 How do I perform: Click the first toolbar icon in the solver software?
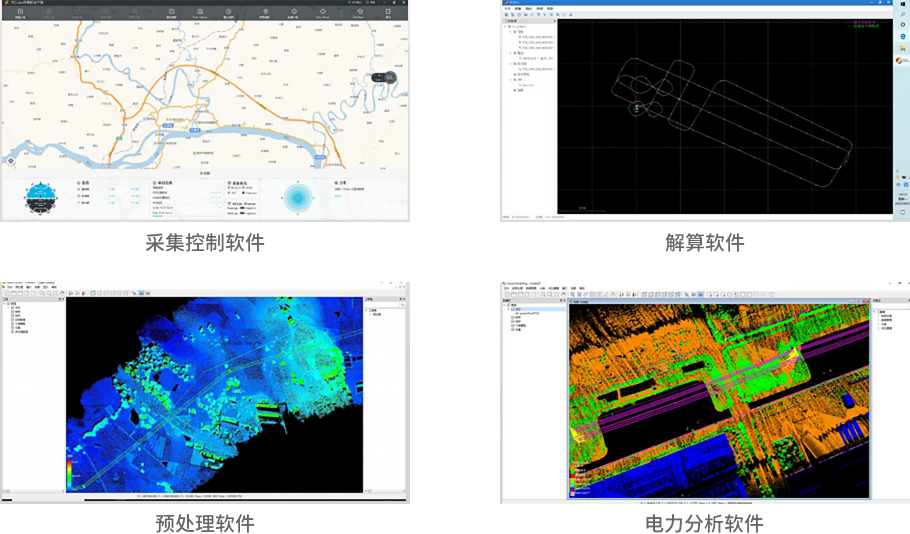pyautogui.click(x=506, y=15)
